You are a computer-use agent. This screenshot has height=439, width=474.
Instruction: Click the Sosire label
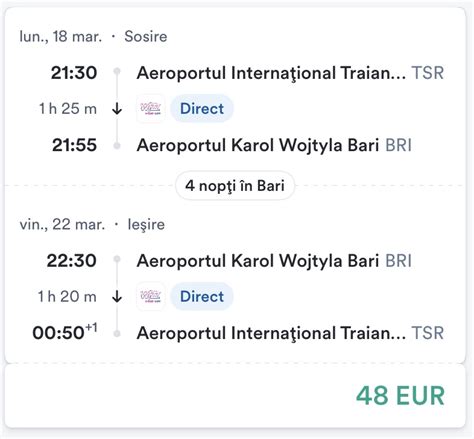(x=146, y=36)
